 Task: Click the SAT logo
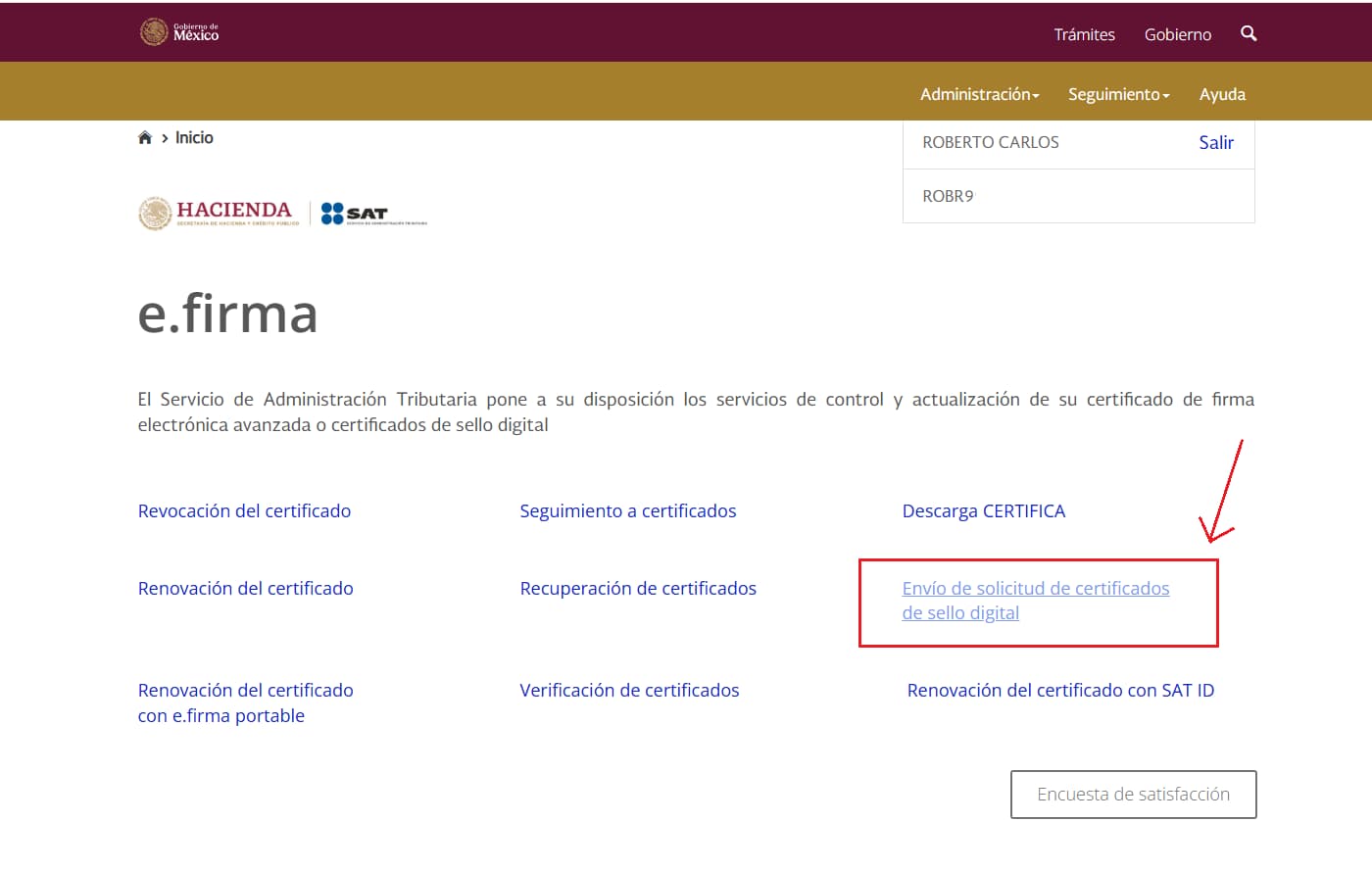tap(374, 214)
